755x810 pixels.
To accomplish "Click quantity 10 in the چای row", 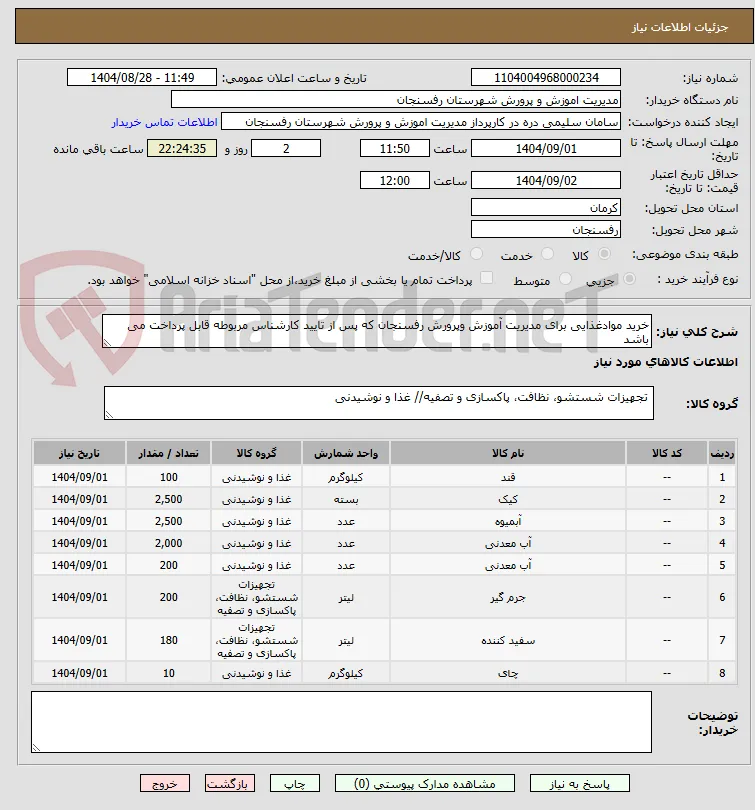I will (168, 673).
